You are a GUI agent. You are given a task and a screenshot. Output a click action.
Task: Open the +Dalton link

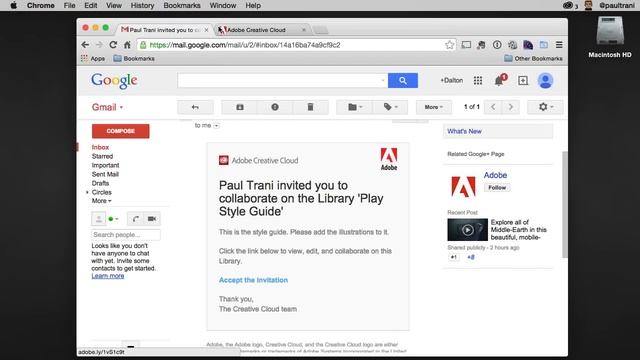(451, 80)
